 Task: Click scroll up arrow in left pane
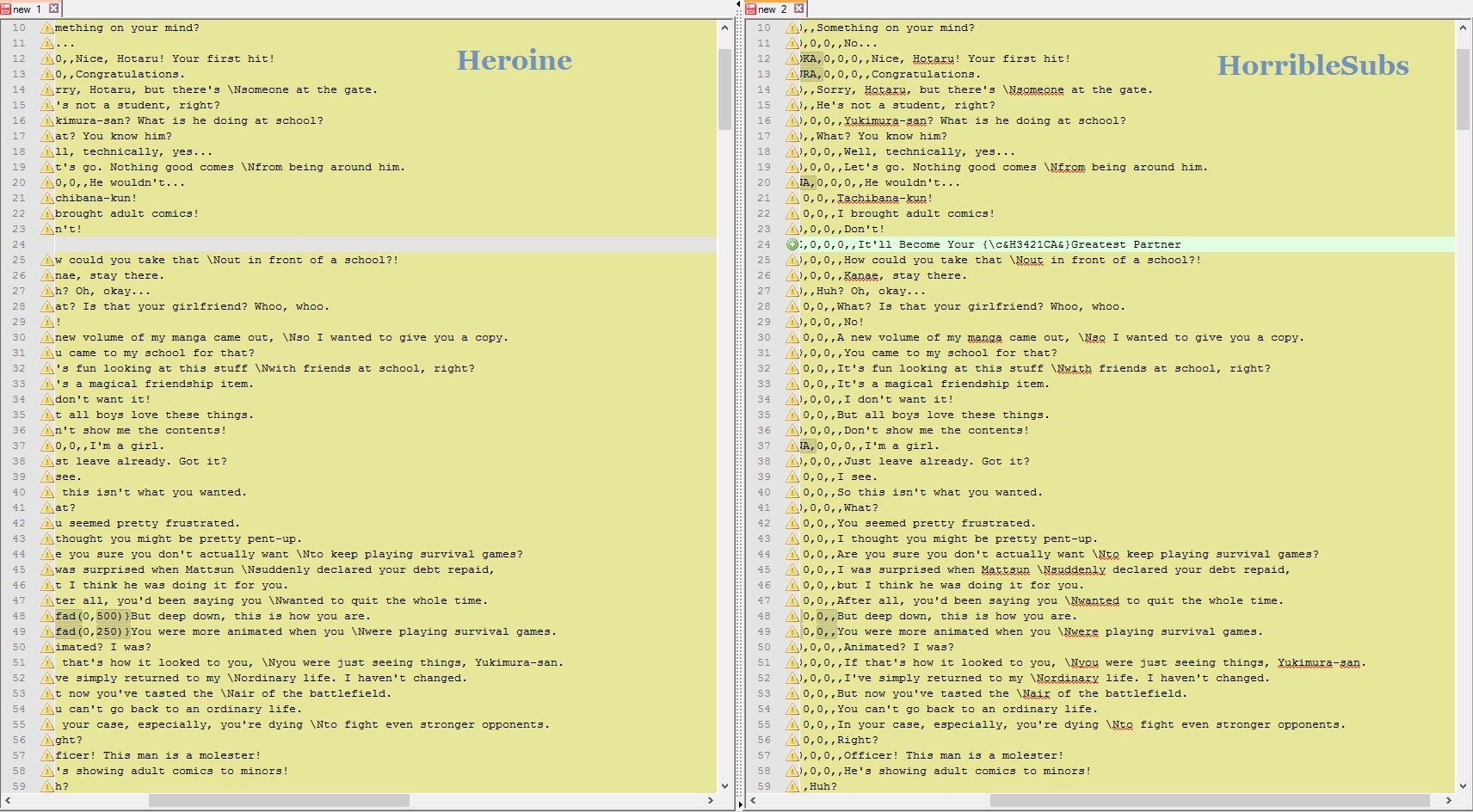click(724, 28)
